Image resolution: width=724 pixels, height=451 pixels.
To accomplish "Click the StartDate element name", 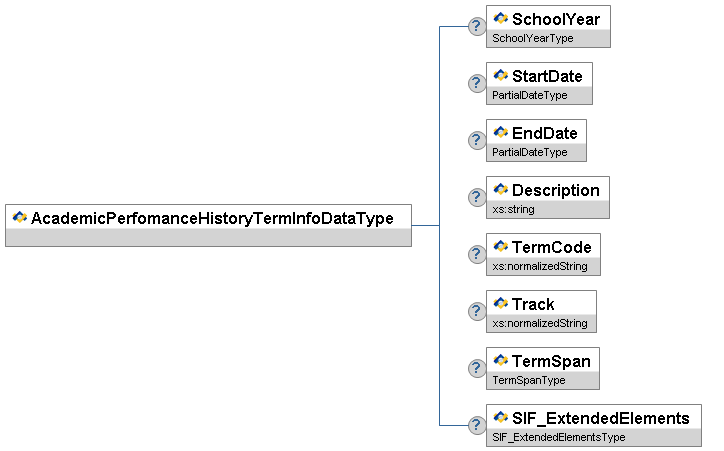I will (x=547, y=76).
